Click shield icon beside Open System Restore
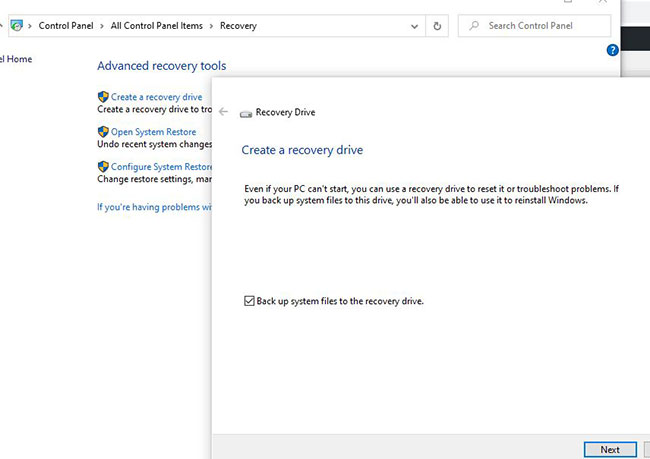This screenshot has height=459, width=650. (103, 131)
